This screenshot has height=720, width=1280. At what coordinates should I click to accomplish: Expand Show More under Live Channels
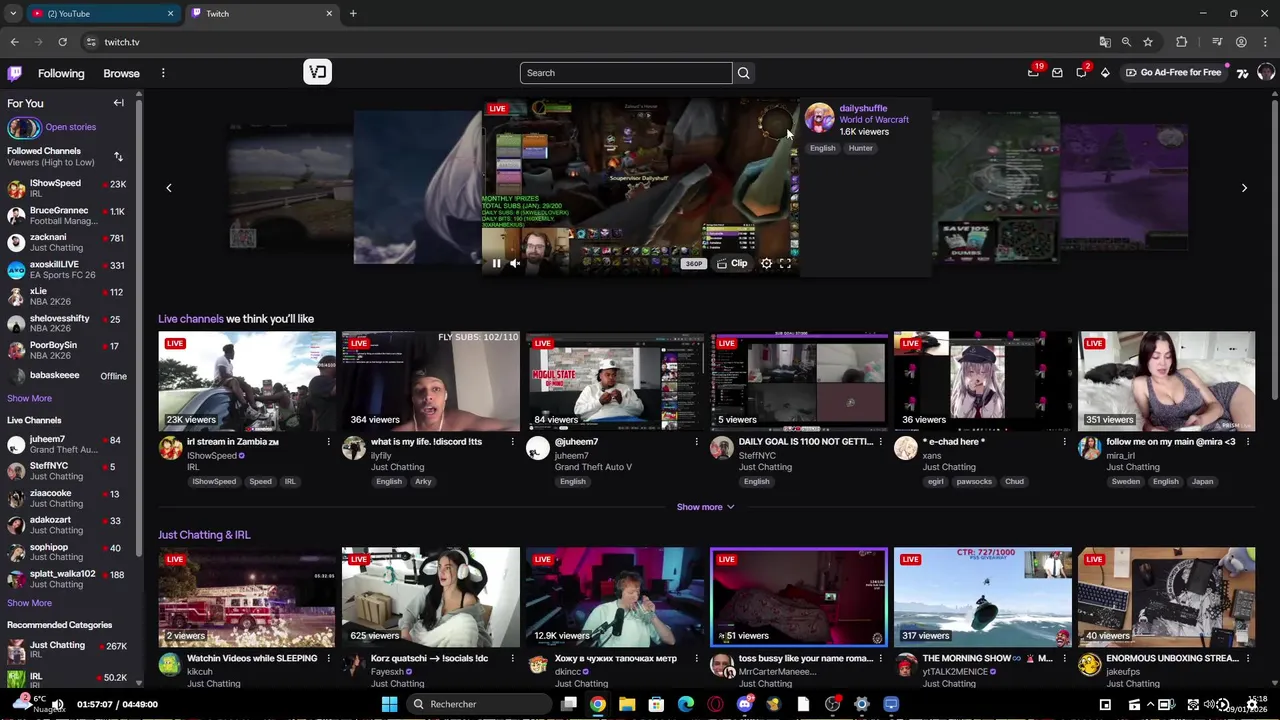[29, 603]
